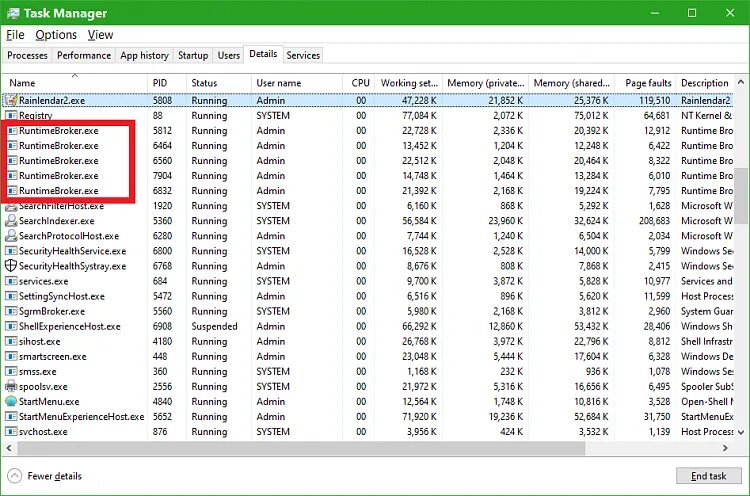The height and width of the screenshot is (496, 750).
Task: Switch to the Processes tab
Action: click(27, 55)
